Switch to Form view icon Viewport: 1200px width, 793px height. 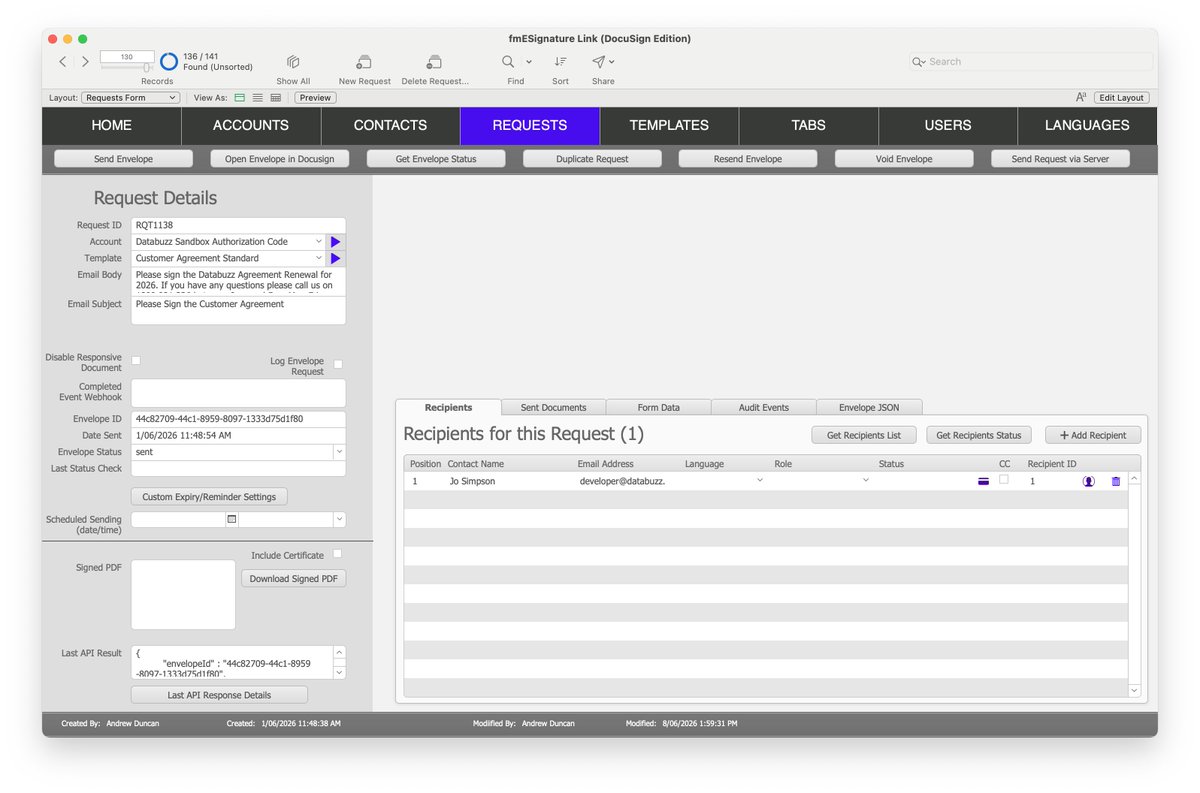coord(239,98)
